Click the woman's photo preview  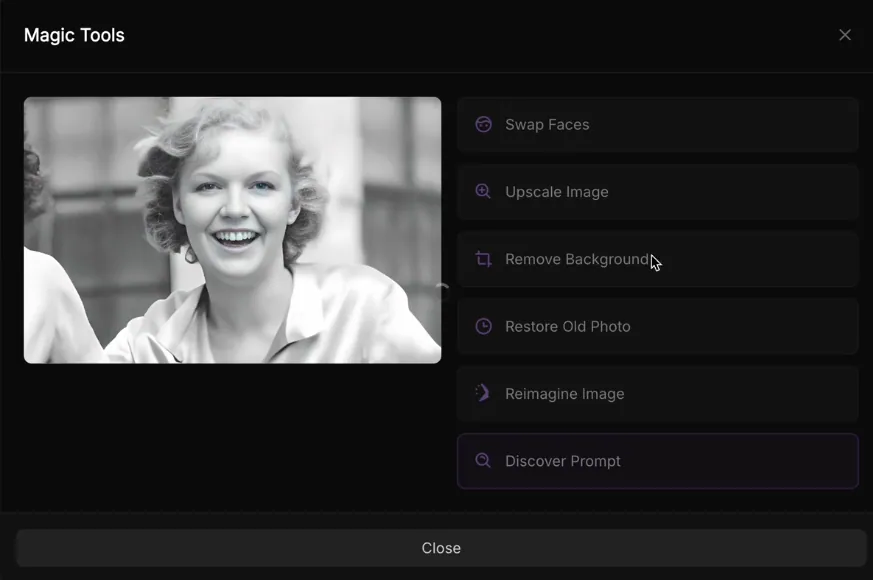click(231, 229)
